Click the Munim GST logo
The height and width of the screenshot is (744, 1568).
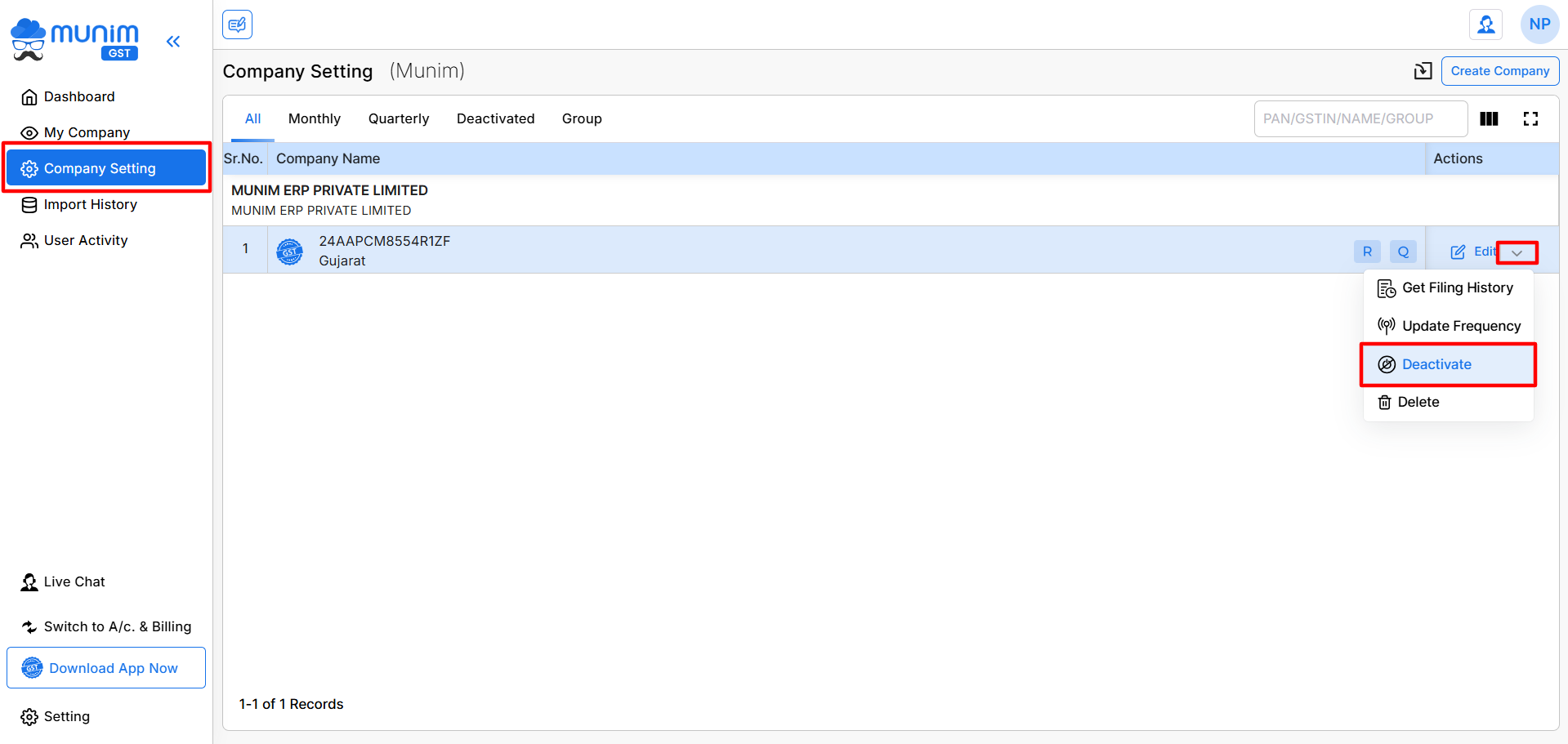pyautogui.click(x=74, y=40)
